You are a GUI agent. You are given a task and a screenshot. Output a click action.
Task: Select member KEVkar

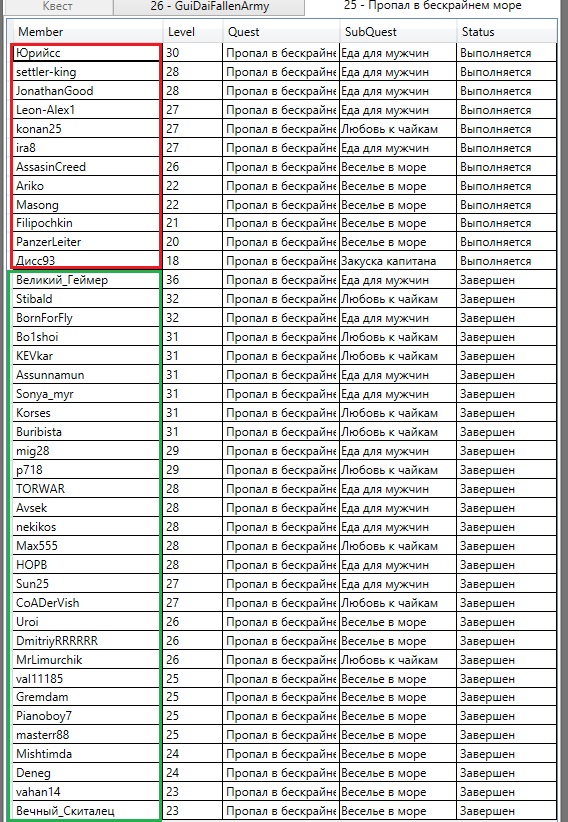pos(86,355)
